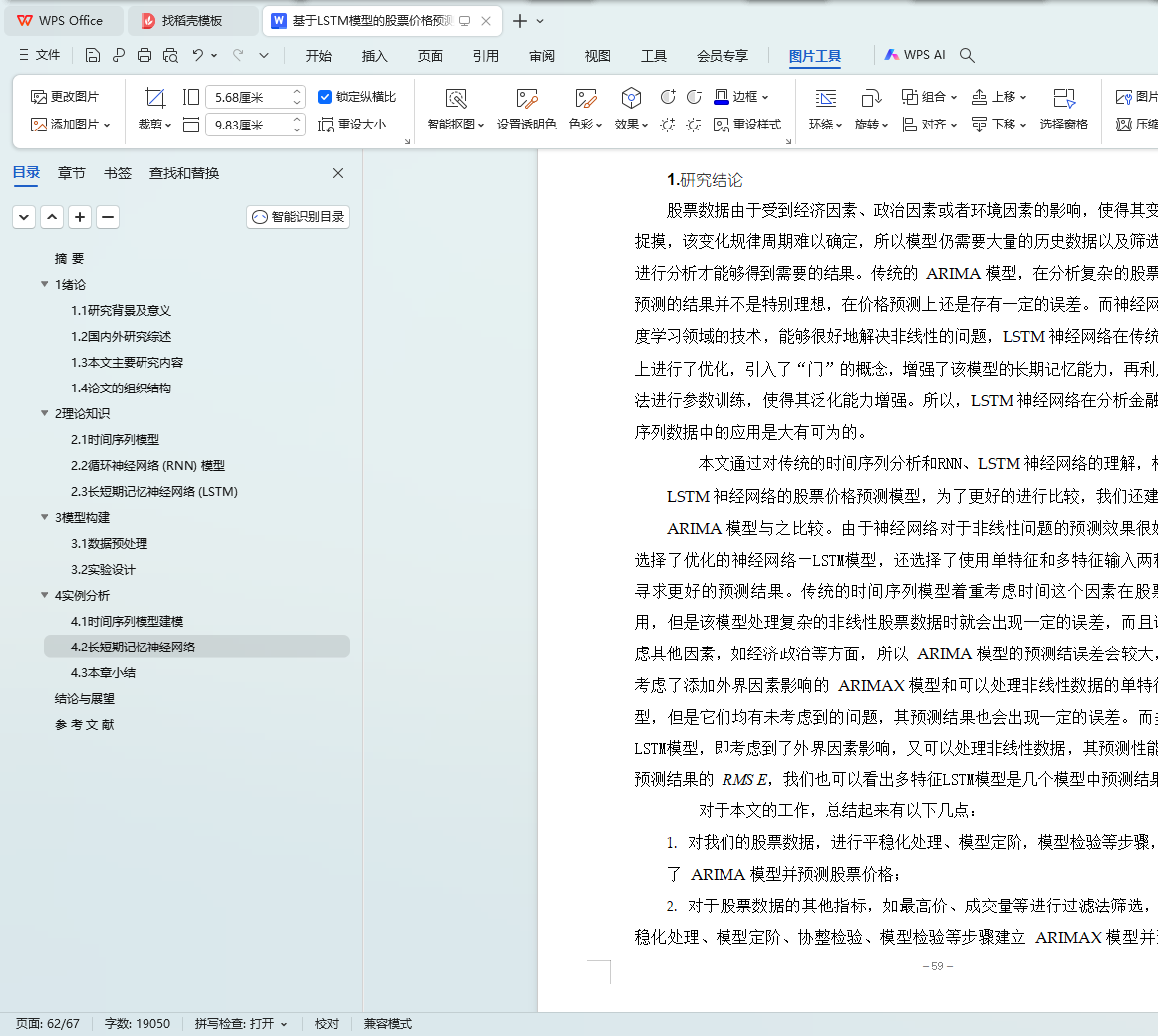1158x1036 pixels.
Task: Open the File (文件) menu
Action: click(x=40, y=55)
